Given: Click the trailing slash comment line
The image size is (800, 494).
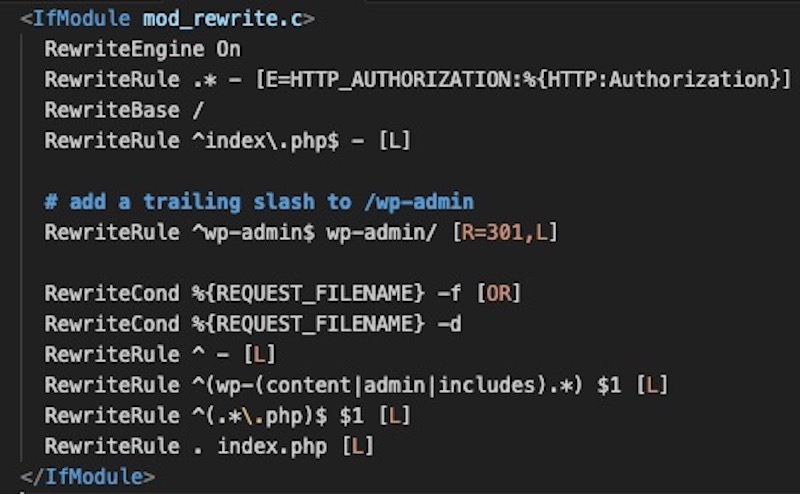Looking at the screenshot, I should pos(259,202).
